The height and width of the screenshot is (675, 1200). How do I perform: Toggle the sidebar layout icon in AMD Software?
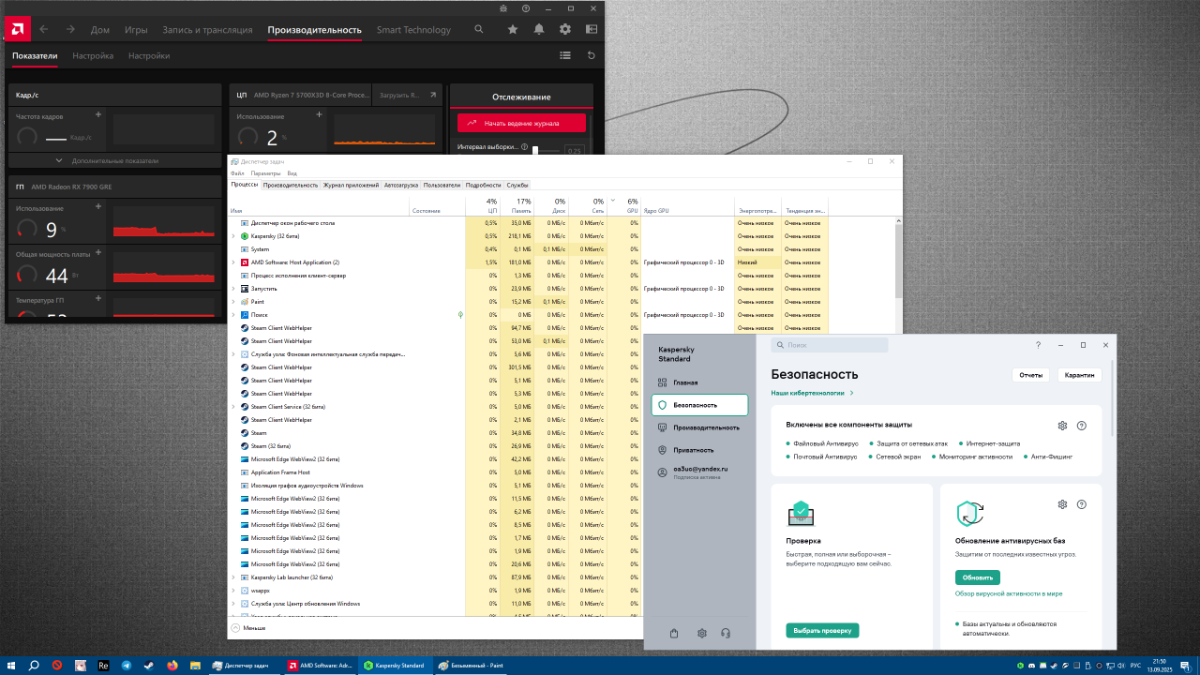coord(591,30)
